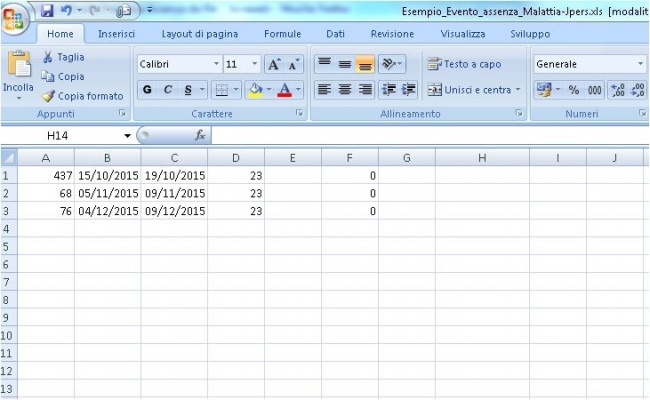
Task: Toggle italic C formatting
Action: click(167, 90)
